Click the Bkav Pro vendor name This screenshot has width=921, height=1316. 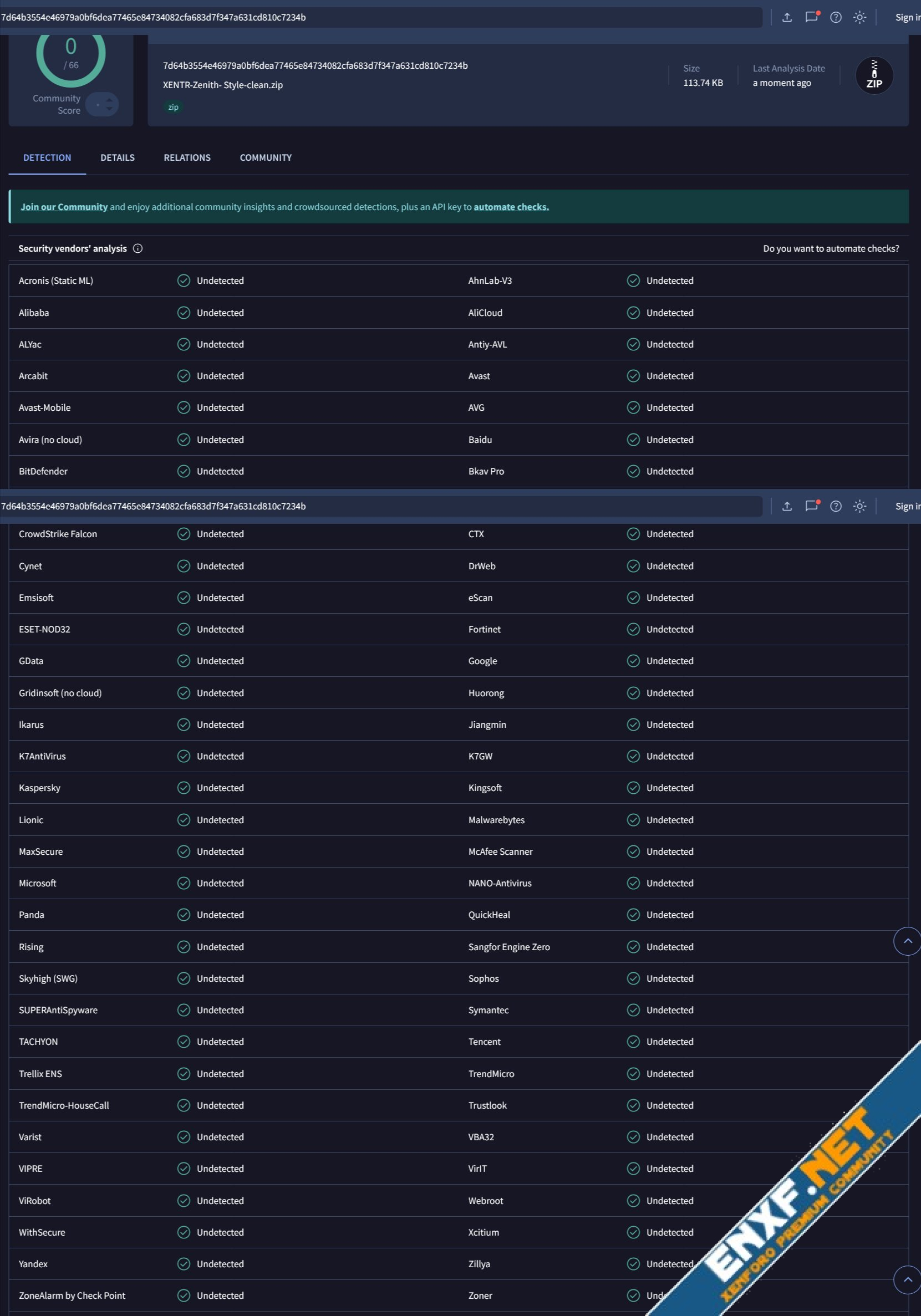tap(486, 471)
